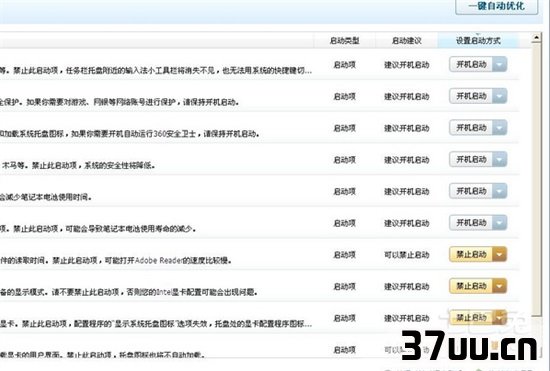The height and width of the screenshot is (371, 550).
Task: Click the 启动类型 column header
Action: click(344, 41)
